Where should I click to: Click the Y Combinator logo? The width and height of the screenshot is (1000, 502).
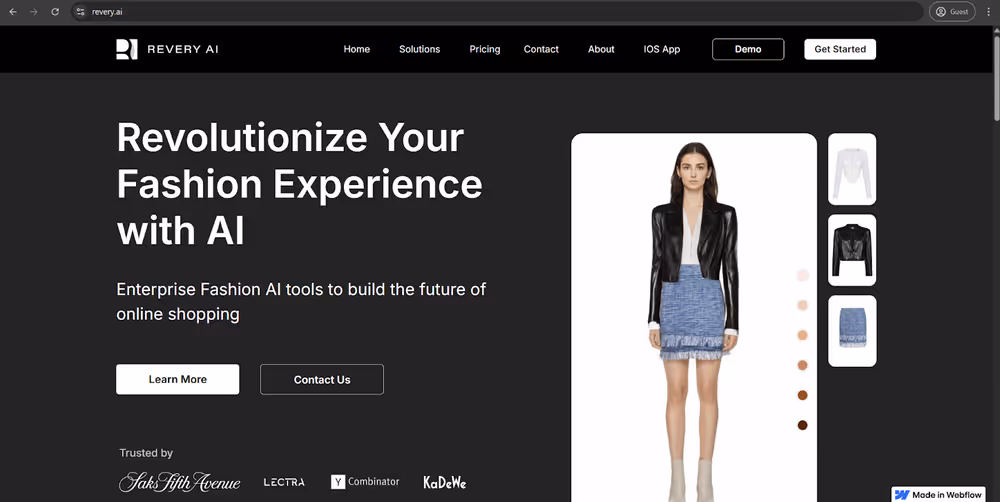tap(365, 482)
